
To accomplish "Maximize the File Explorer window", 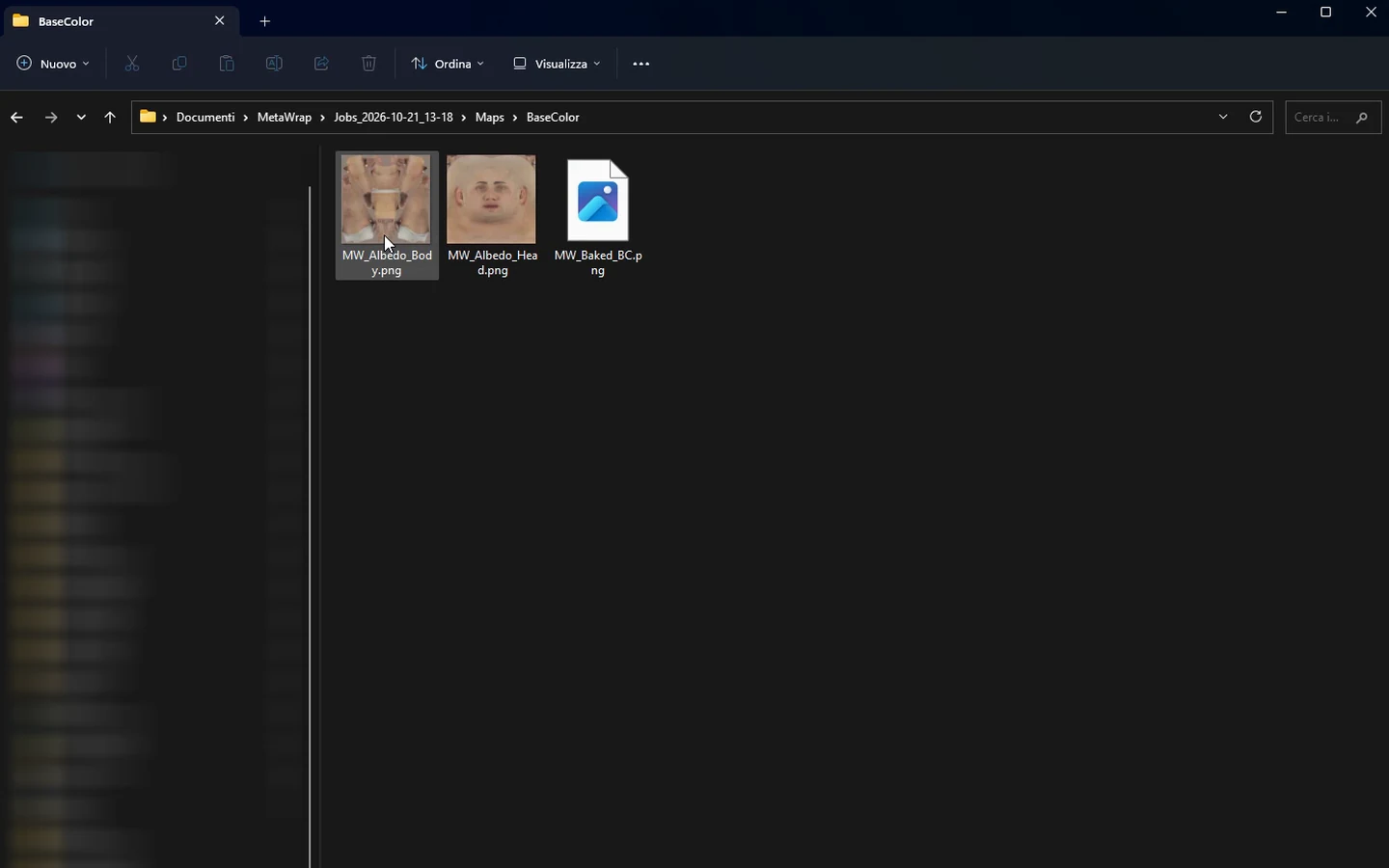I will pos(1326,13).
